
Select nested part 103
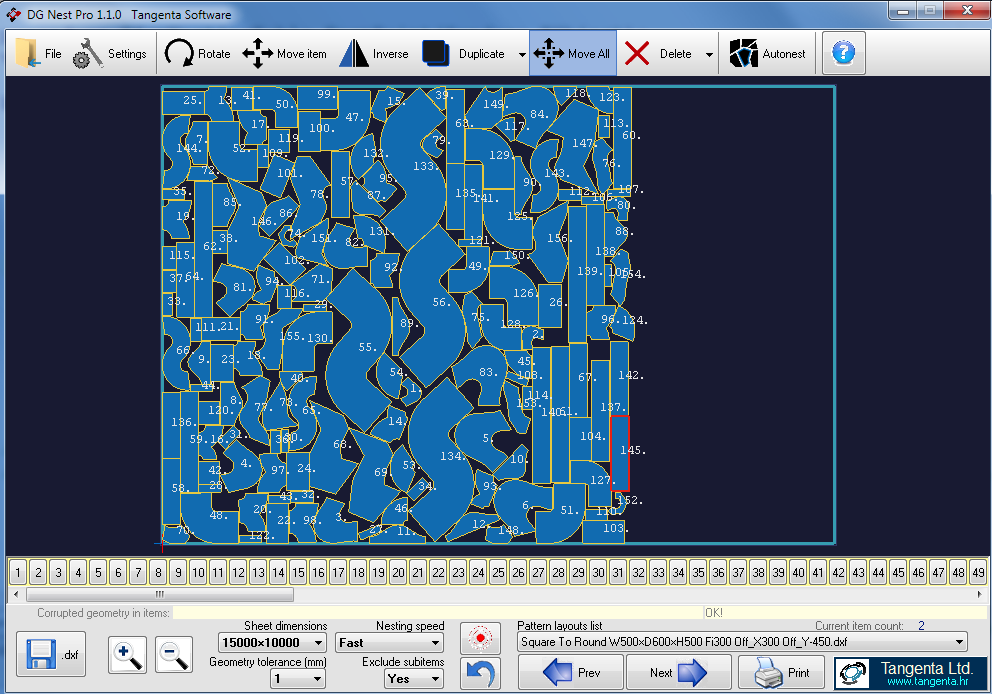(604, 530)
